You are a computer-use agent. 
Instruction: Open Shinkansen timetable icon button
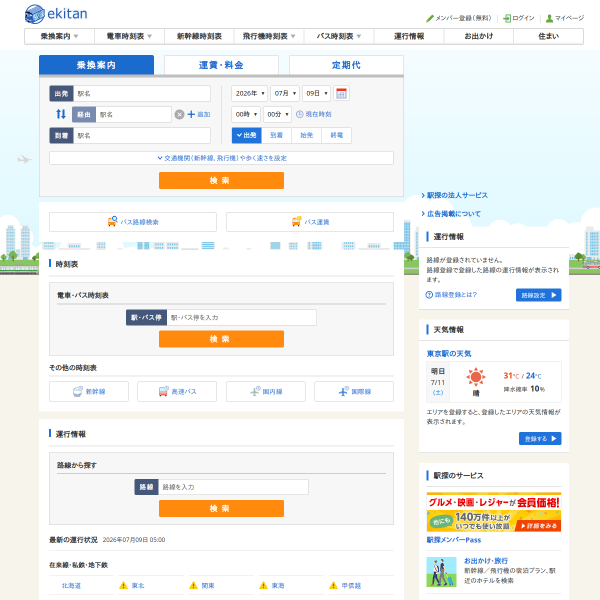[x=89, y=391]
